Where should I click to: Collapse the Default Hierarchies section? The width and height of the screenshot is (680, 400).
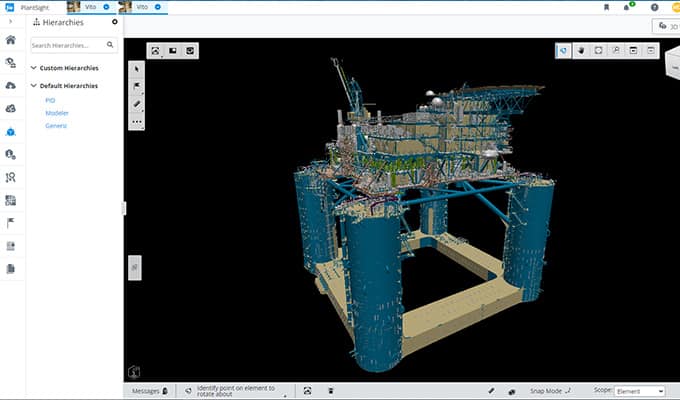click(33, 86)
